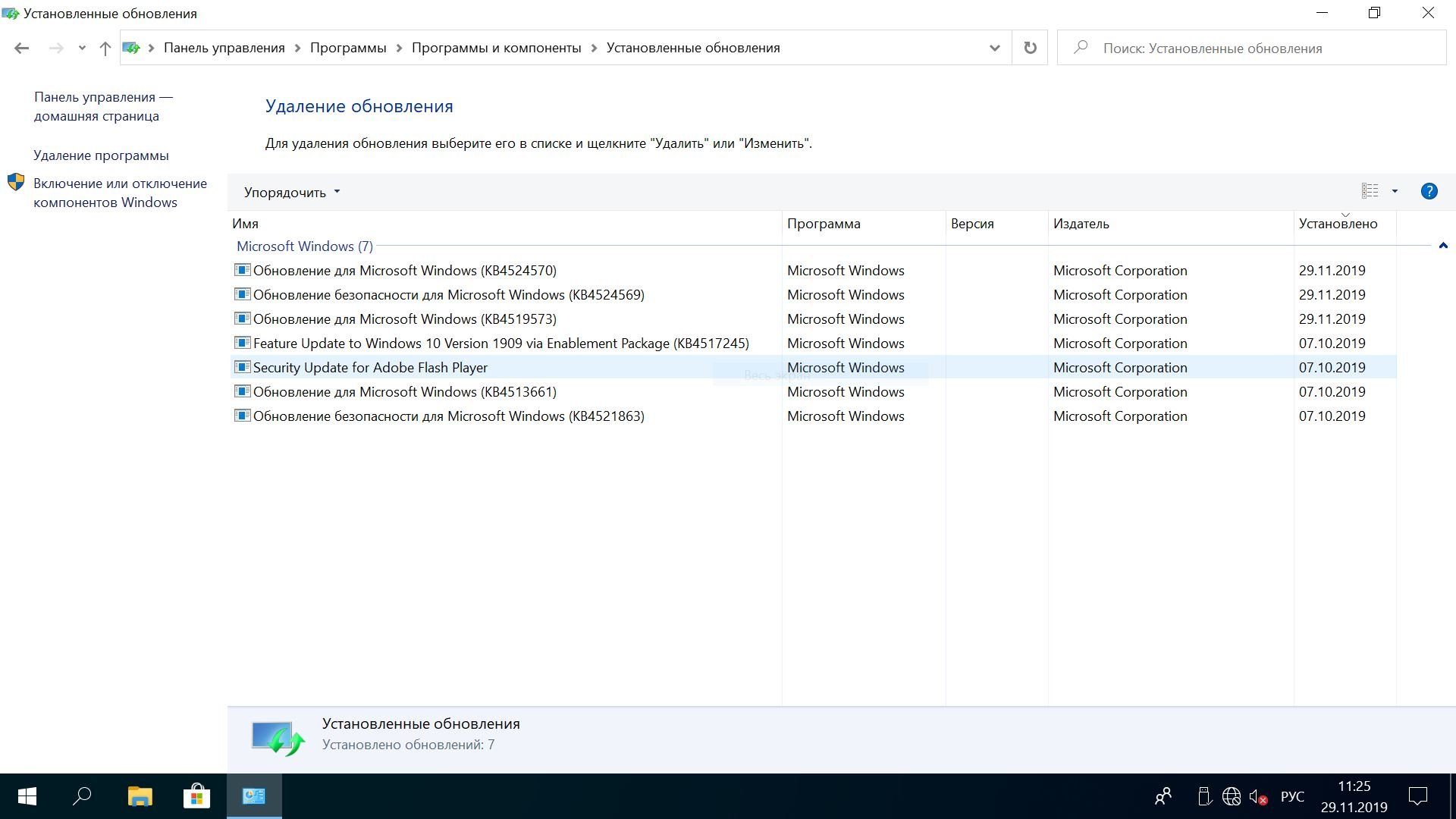Open the 'Удаление программы' link
The image size is (1456, 819).
tap(101, 155)
